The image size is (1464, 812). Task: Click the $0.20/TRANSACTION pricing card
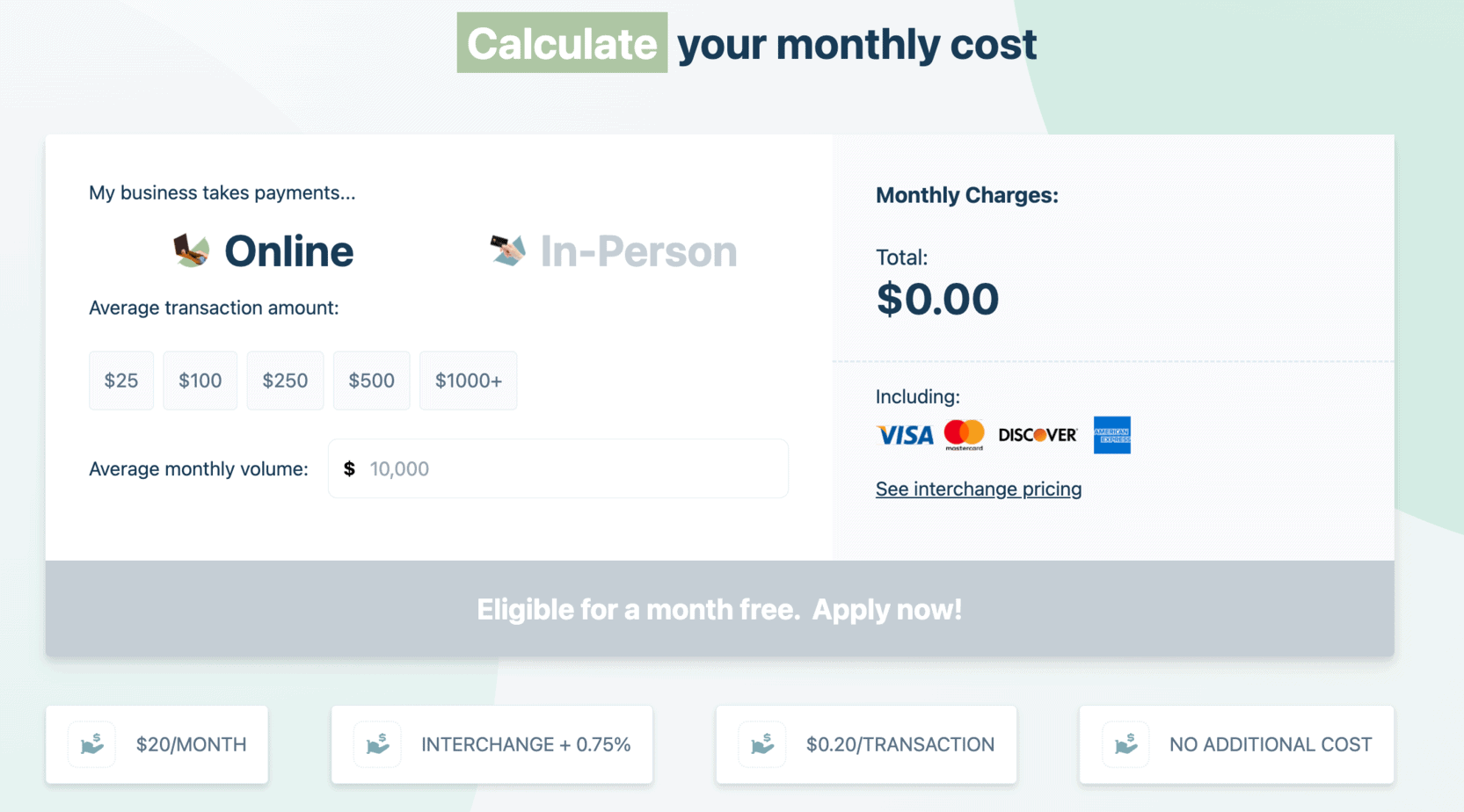point(865,743)
